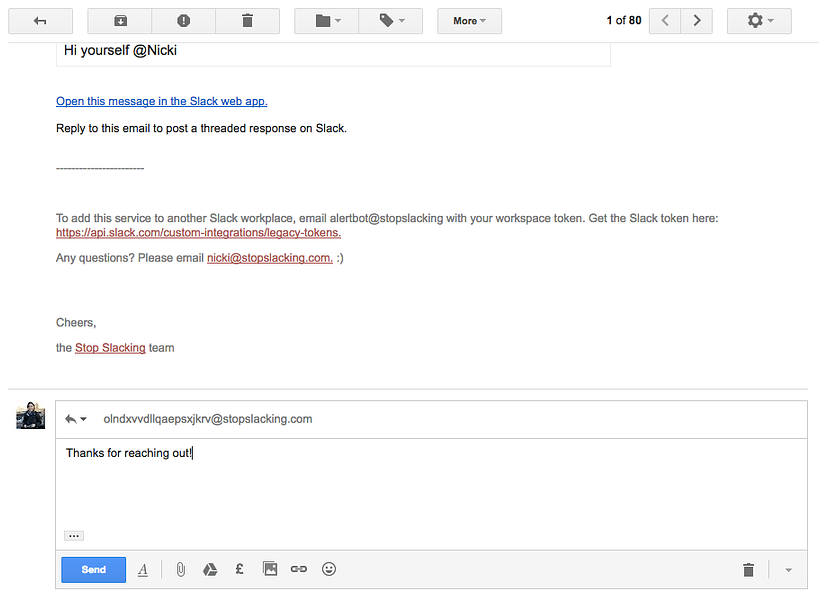
Task: Click the "Reply to this email to post a threaded response" text
Action: (x=201, y=128)
